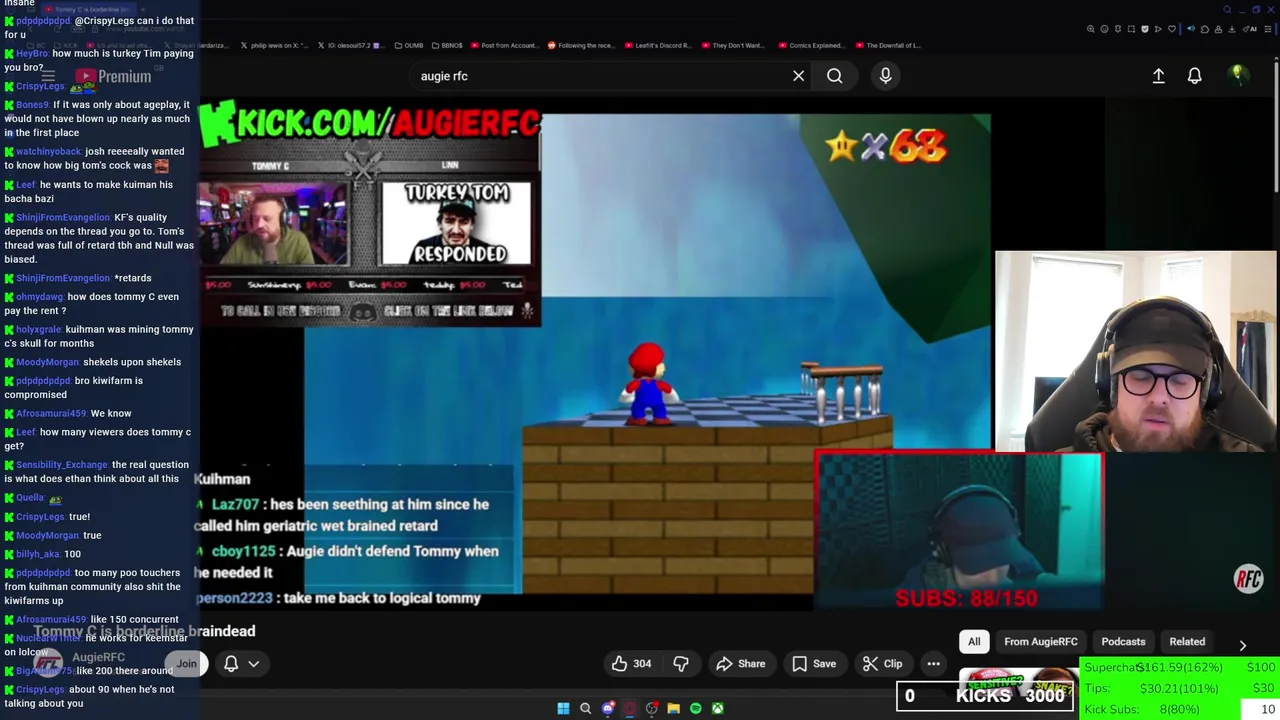Open the YouTube upload/create icon
The height and width of the screenshot is (720, 1280).
click(1158, 76)
